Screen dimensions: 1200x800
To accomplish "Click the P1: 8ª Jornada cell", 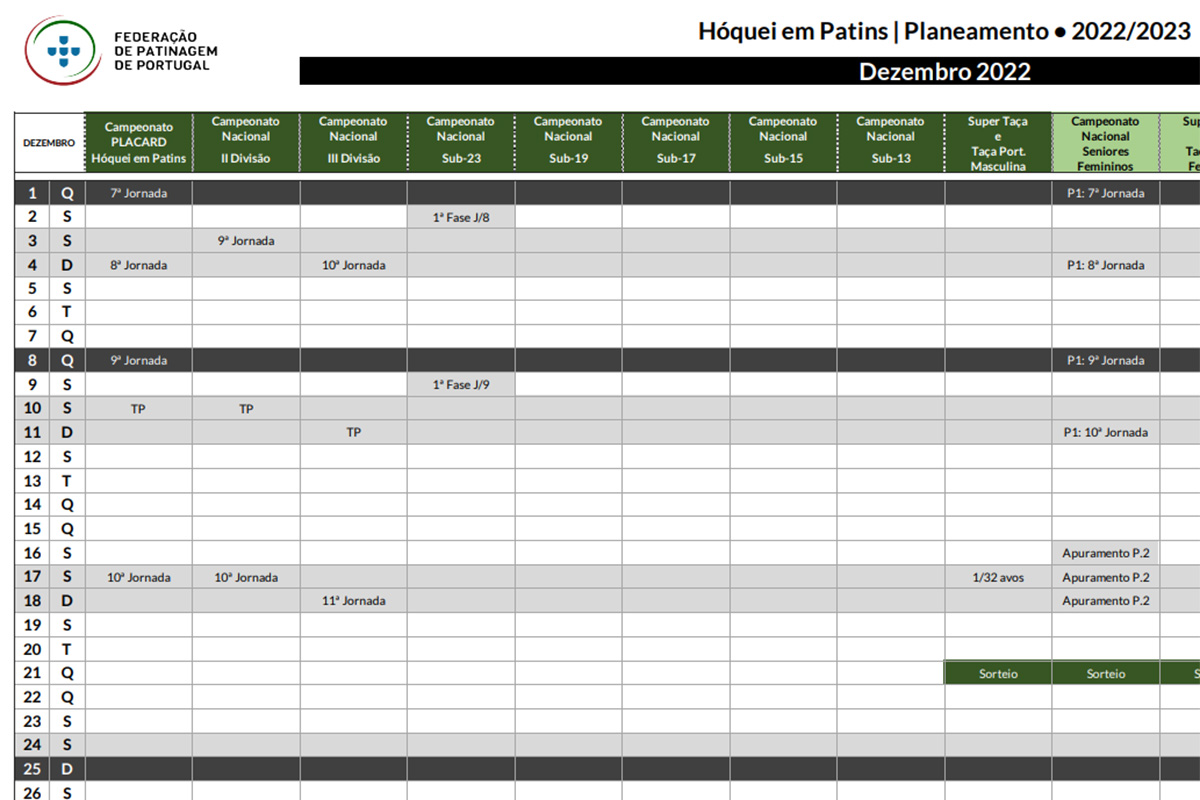I will [1105, 265].
